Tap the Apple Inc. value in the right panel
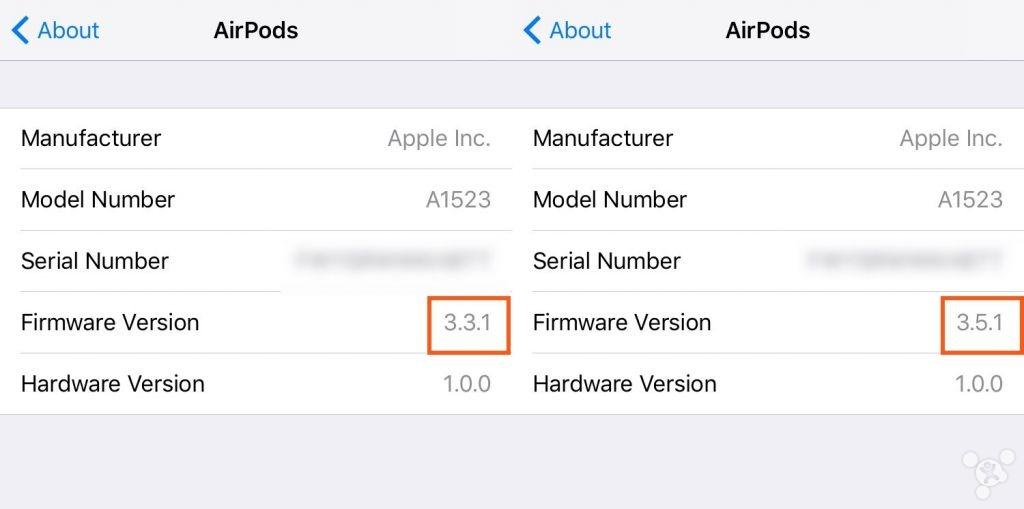 (x=951, y=138)
